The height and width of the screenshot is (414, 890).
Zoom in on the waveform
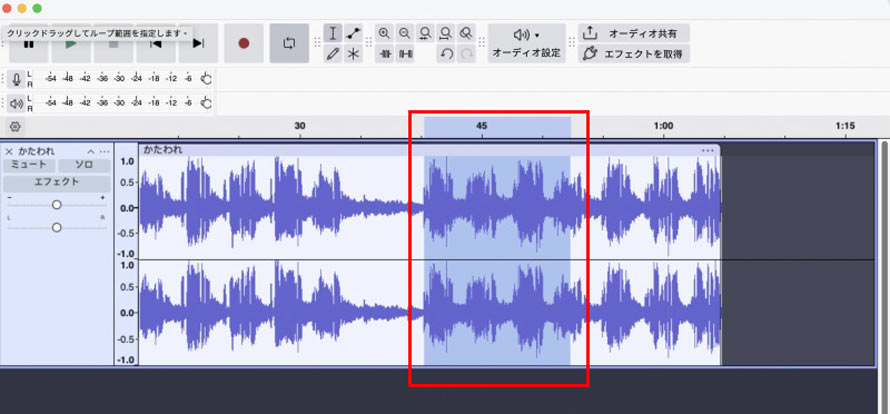pyautogui.click(x=384, y=34)
